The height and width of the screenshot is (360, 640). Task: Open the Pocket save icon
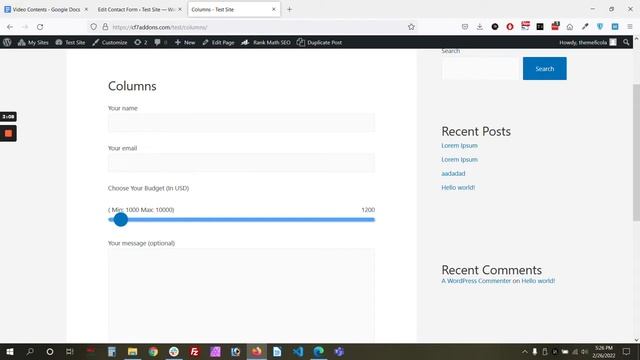click(x=465, y=27)
